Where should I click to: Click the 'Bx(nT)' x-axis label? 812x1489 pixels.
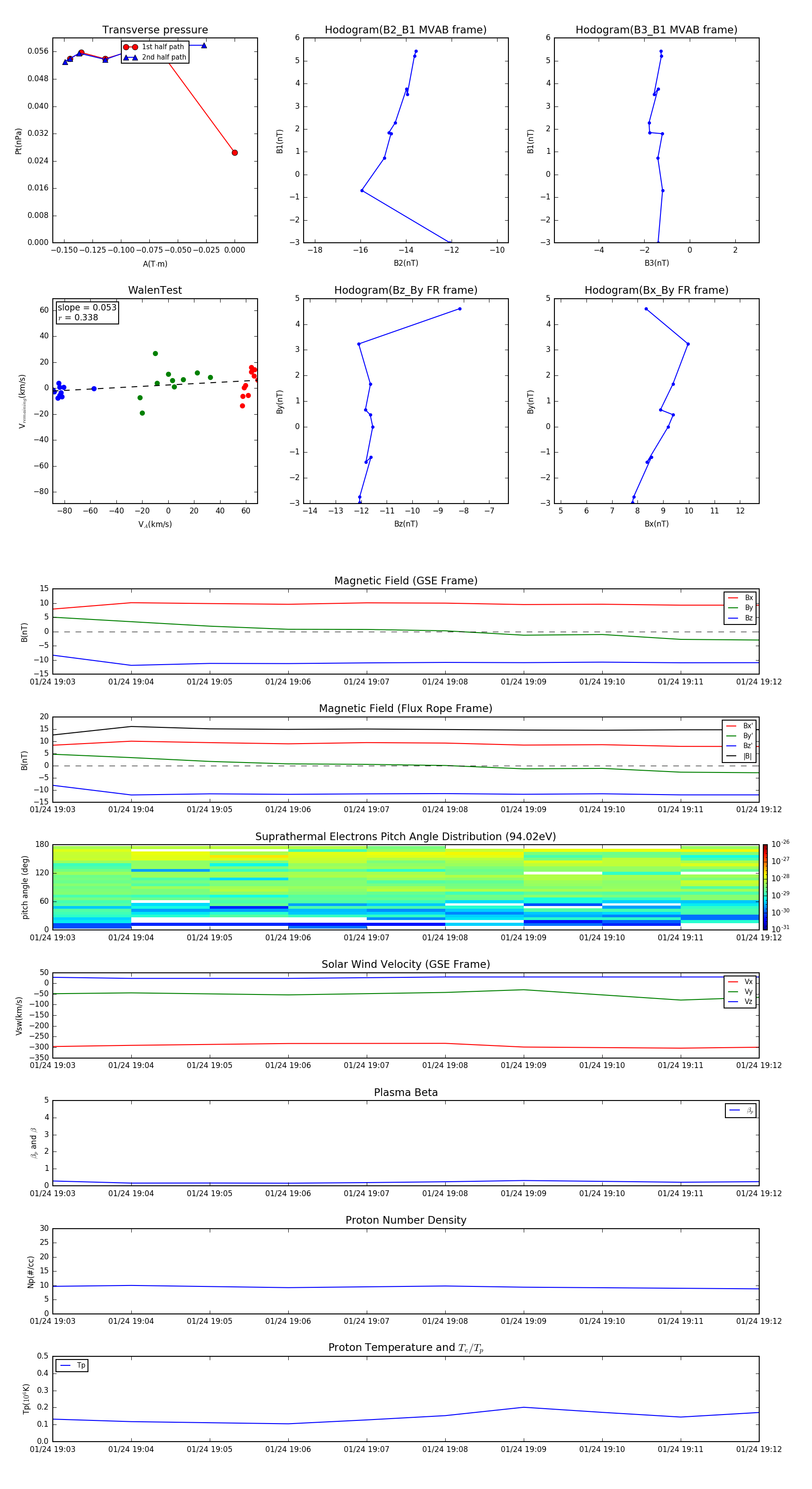click(656, 524)
